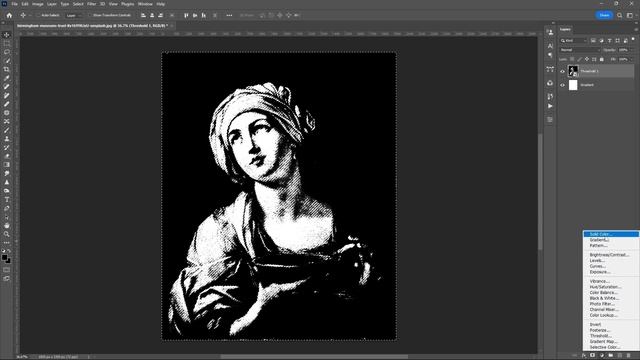640x360 pixels.
Task: Select the document tab title
Action: 92,26
